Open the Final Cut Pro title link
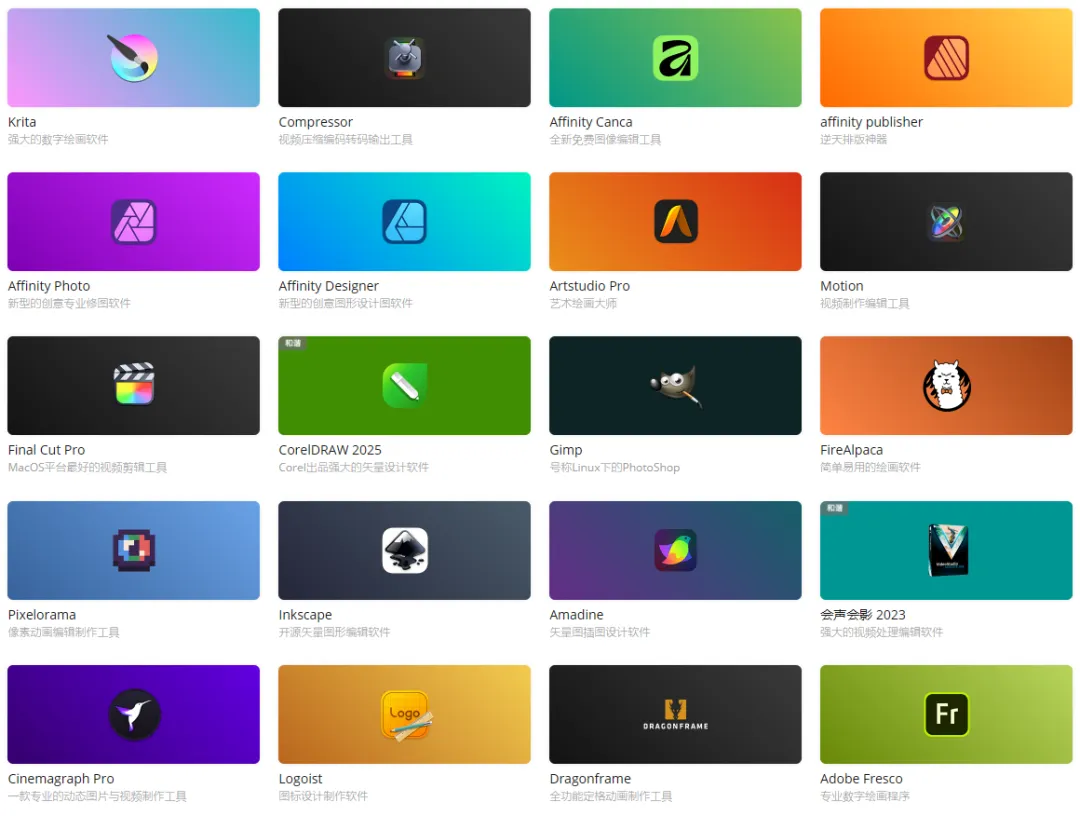Image resolution: width=1080 pixels, height=816 pixels. 46,450
